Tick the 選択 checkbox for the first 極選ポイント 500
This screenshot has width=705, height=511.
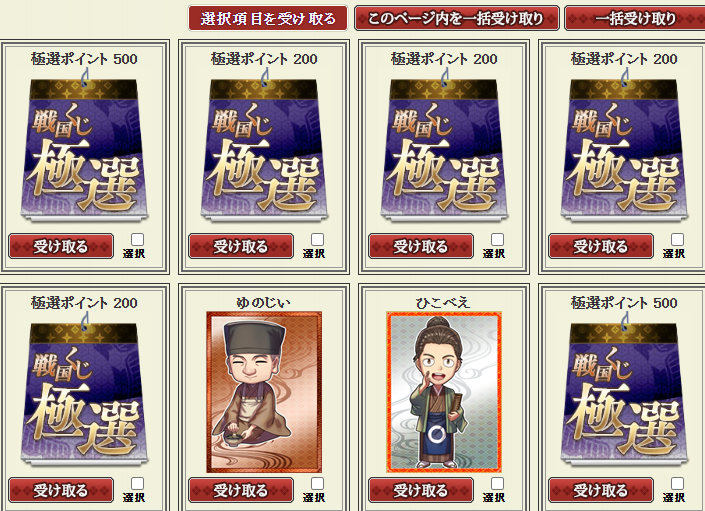[138, 239]
